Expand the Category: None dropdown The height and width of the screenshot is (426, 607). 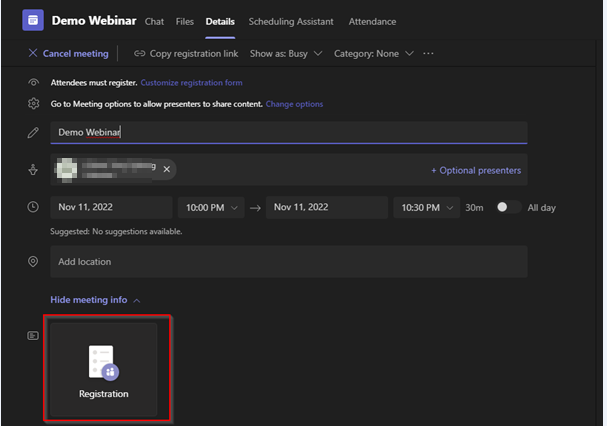[x=374, y=53]
